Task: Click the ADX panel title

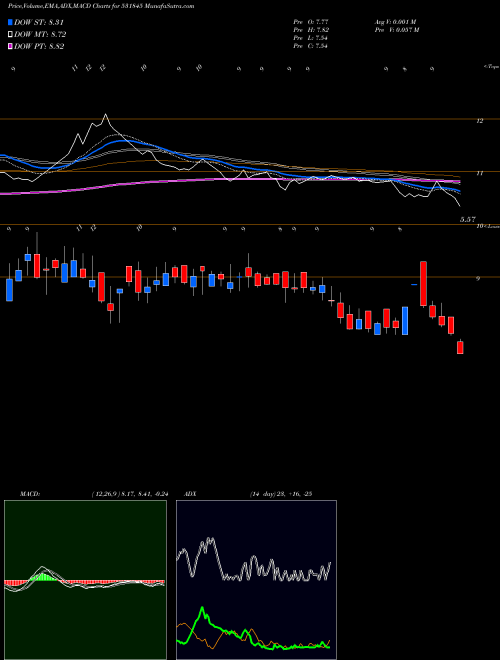Action: 192,494
